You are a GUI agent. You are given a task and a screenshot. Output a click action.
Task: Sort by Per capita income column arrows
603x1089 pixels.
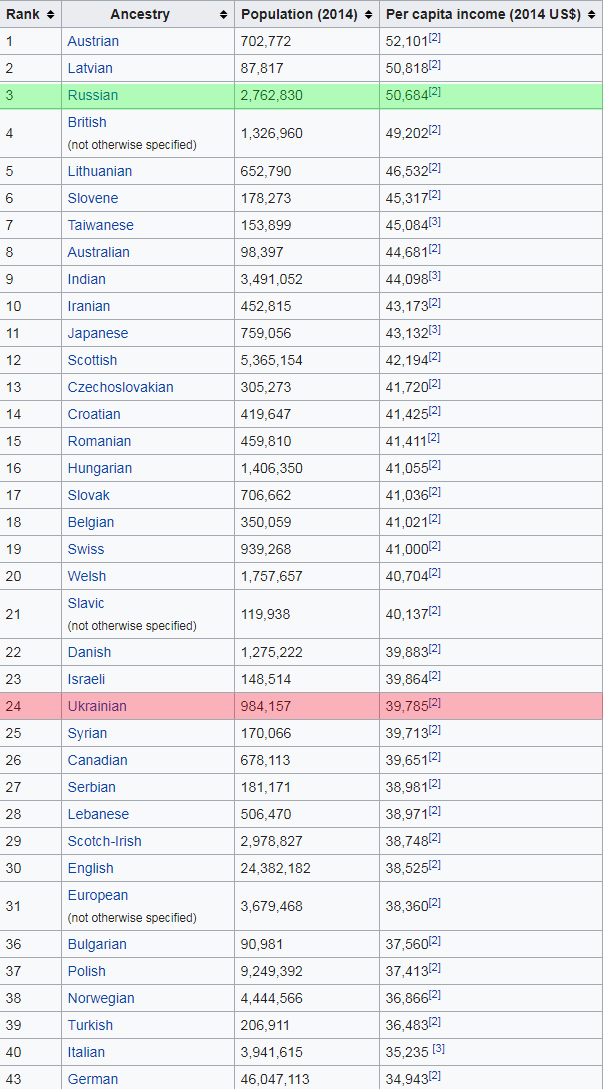(x=591, y=14)
